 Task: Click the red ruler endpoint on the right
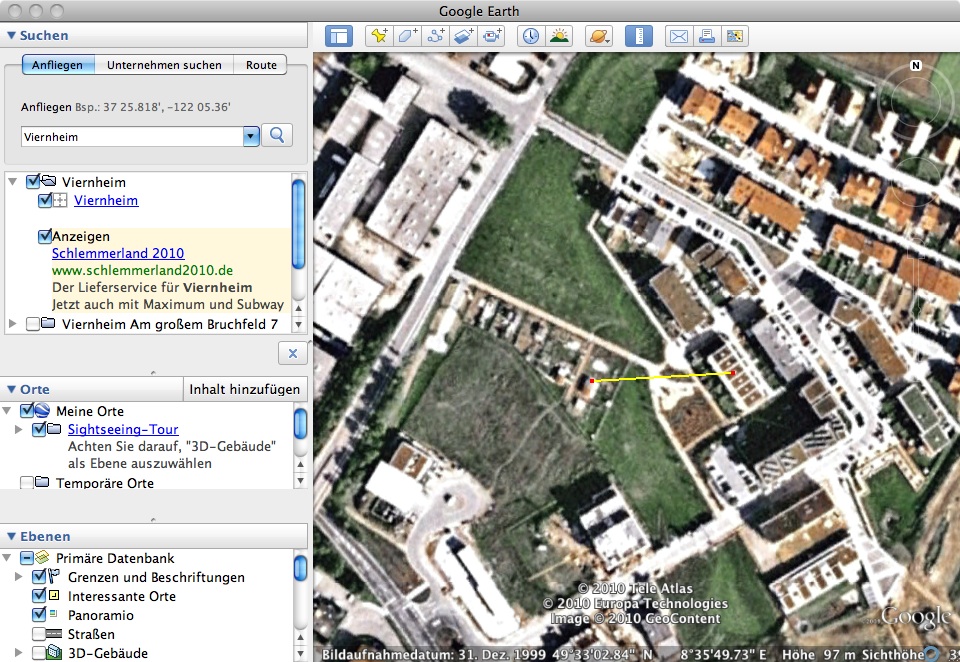tap(733, 372)
